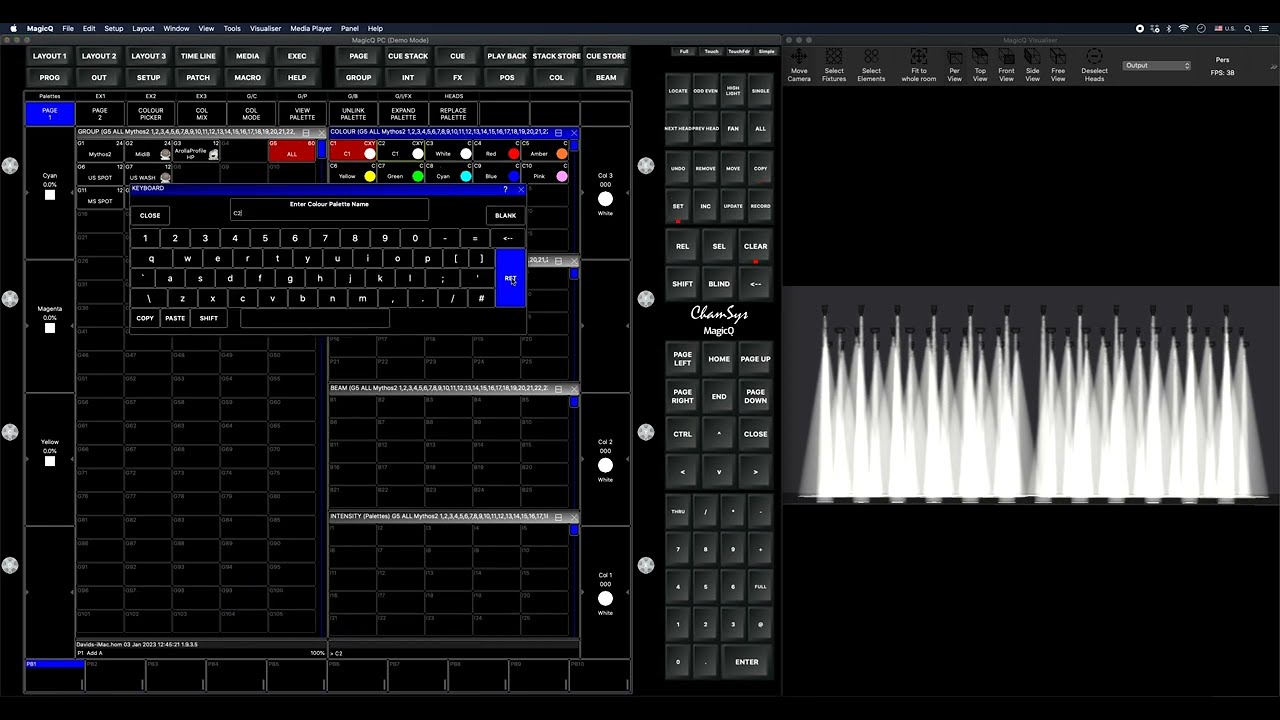
Task: Open the Media Player menu
Action: (313, 29)
